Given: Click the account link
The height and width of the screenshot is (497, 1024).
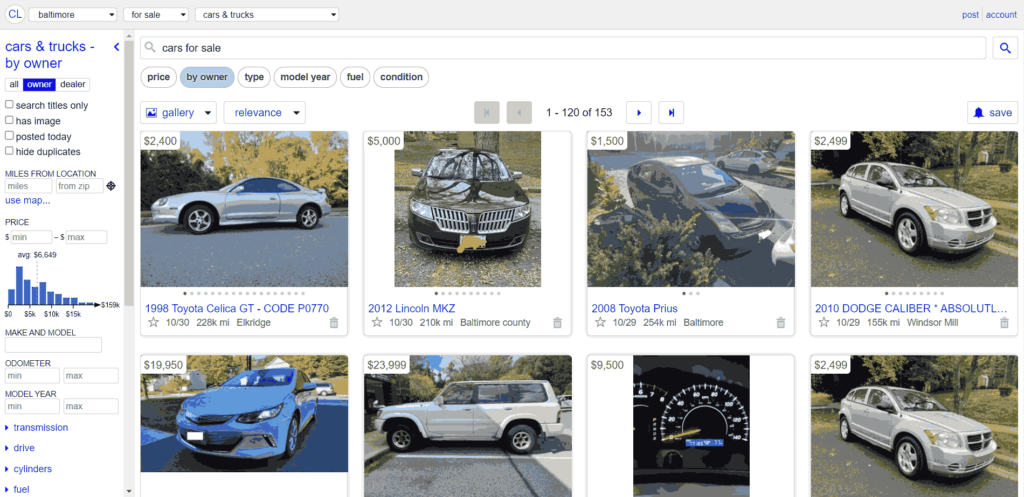Looking at the screenshot, I should [1001, 14].
